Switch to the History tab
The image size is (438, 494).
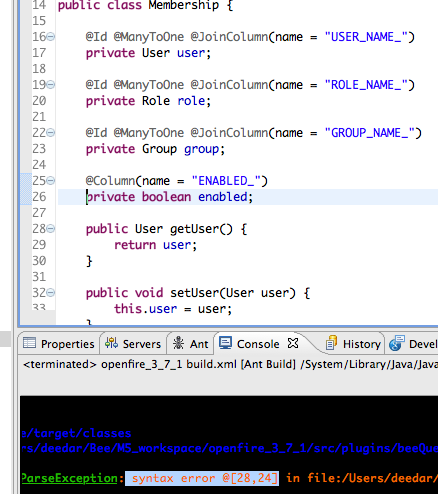354,344
